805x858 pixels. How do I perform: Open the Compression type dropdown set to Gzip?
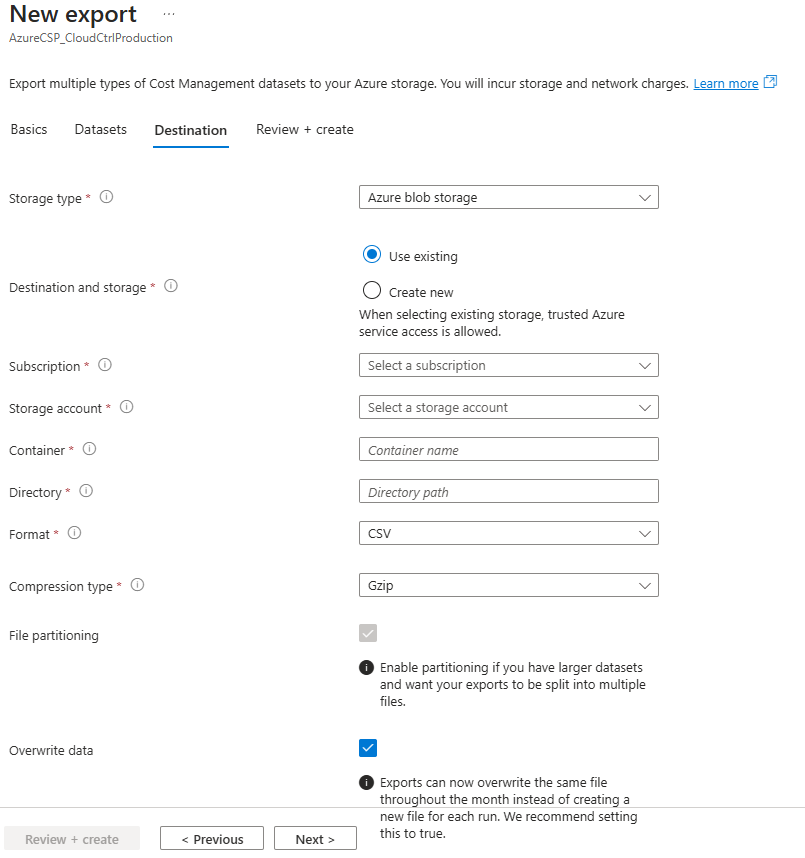(x=508, y=585)
